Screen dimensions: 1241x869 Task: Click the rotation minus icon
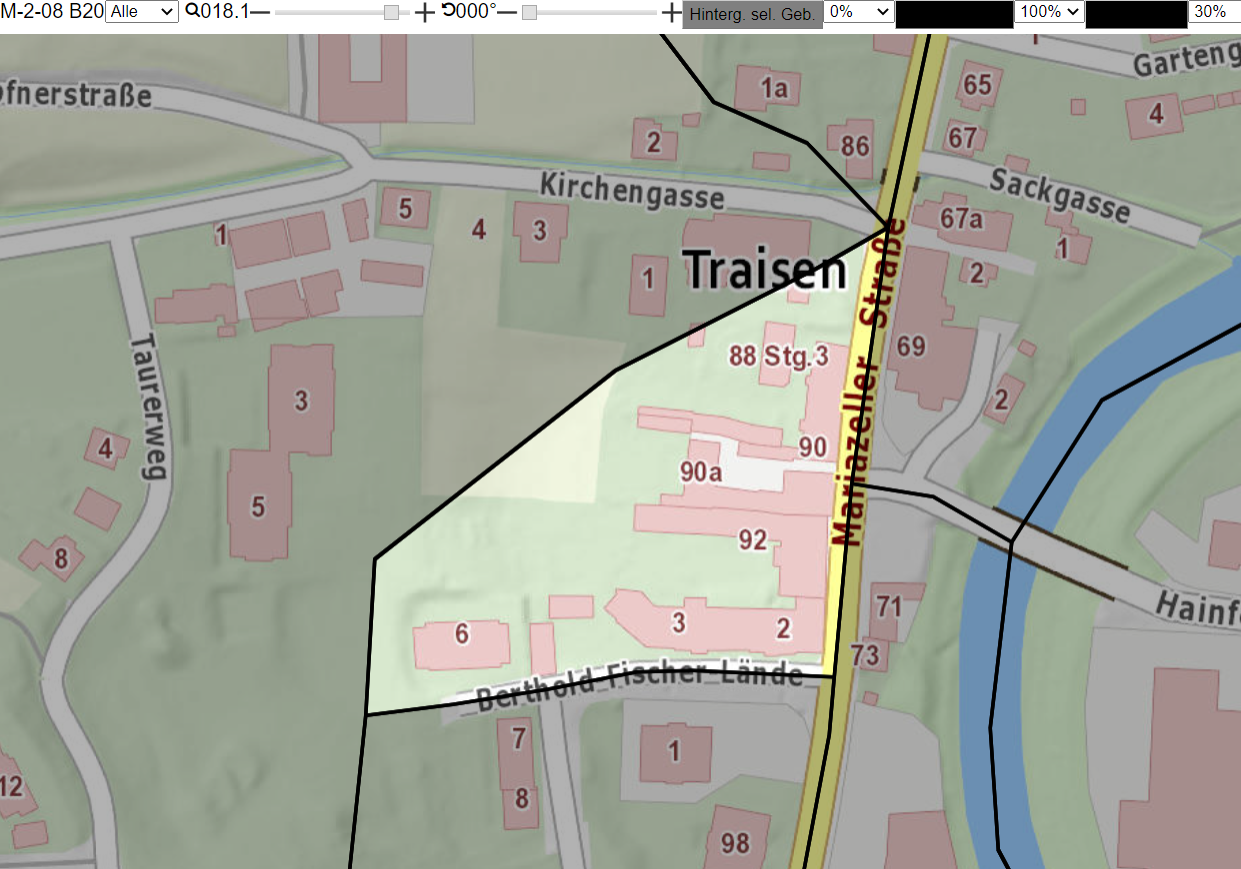pyautogui.click(x=507, y=12)
